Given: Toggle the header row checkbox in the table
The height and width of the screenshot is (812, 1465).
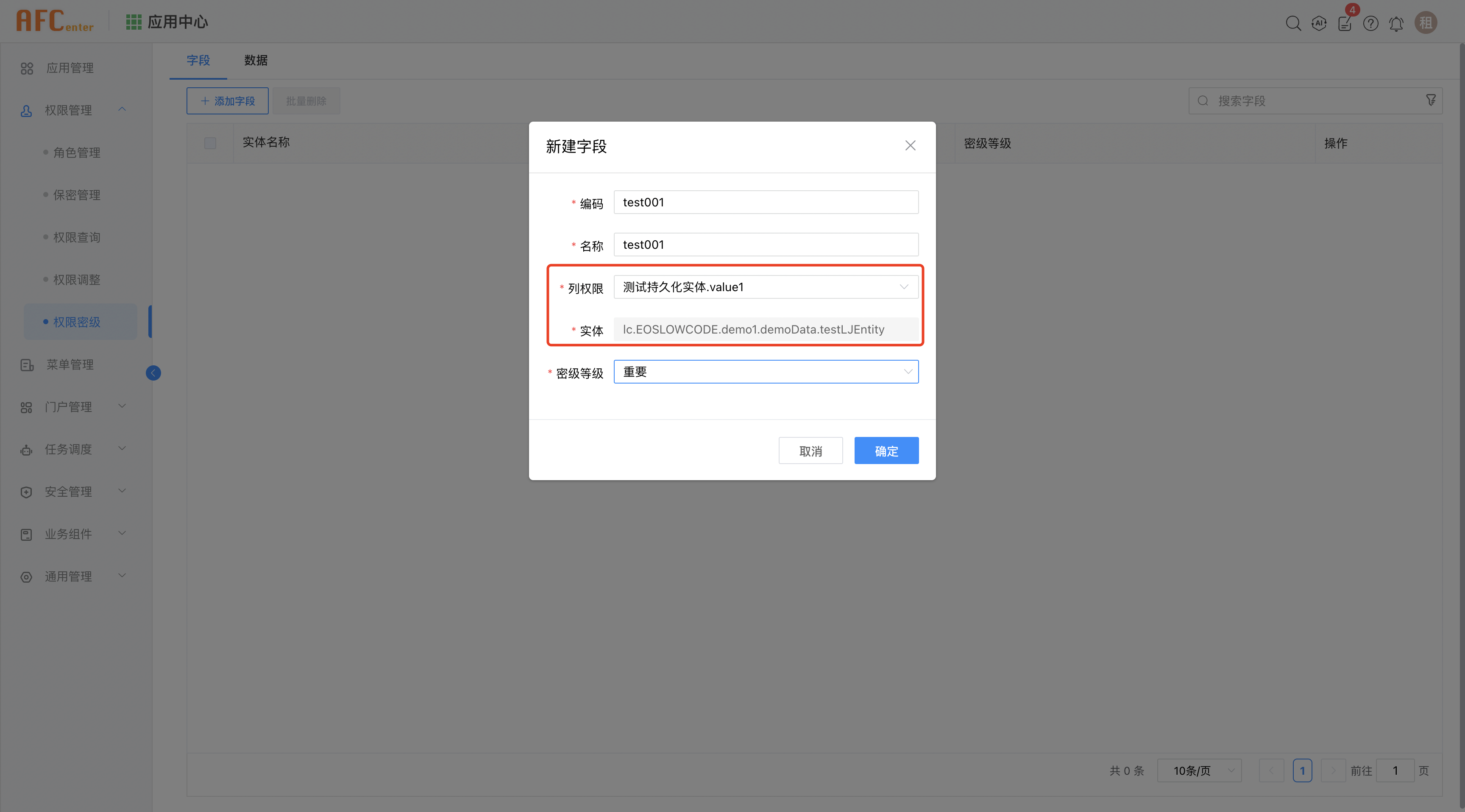Looking at the screenshot, I should (210, 143).
